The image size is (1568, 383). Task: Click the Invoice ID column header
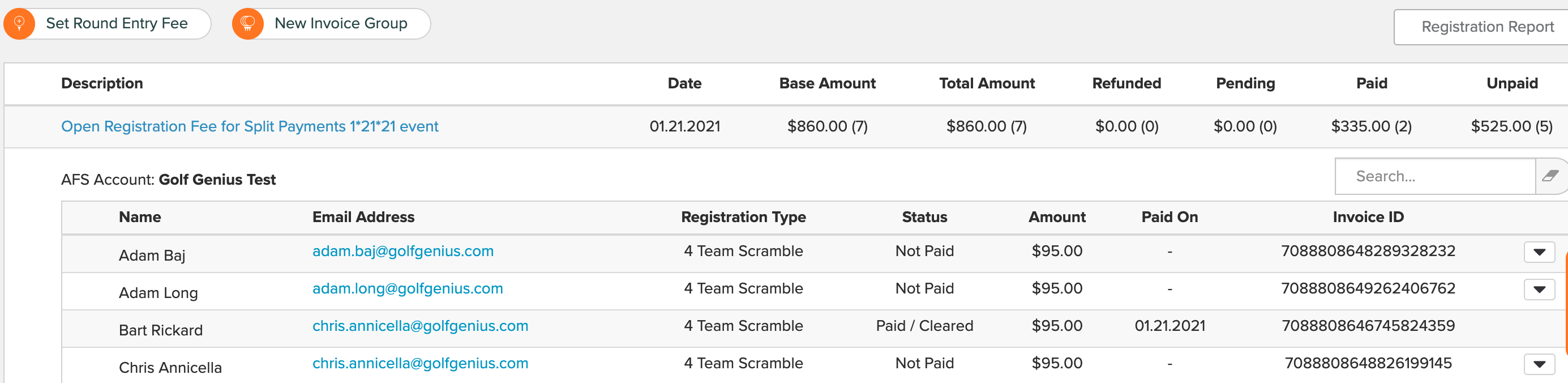pos(1368,218)
